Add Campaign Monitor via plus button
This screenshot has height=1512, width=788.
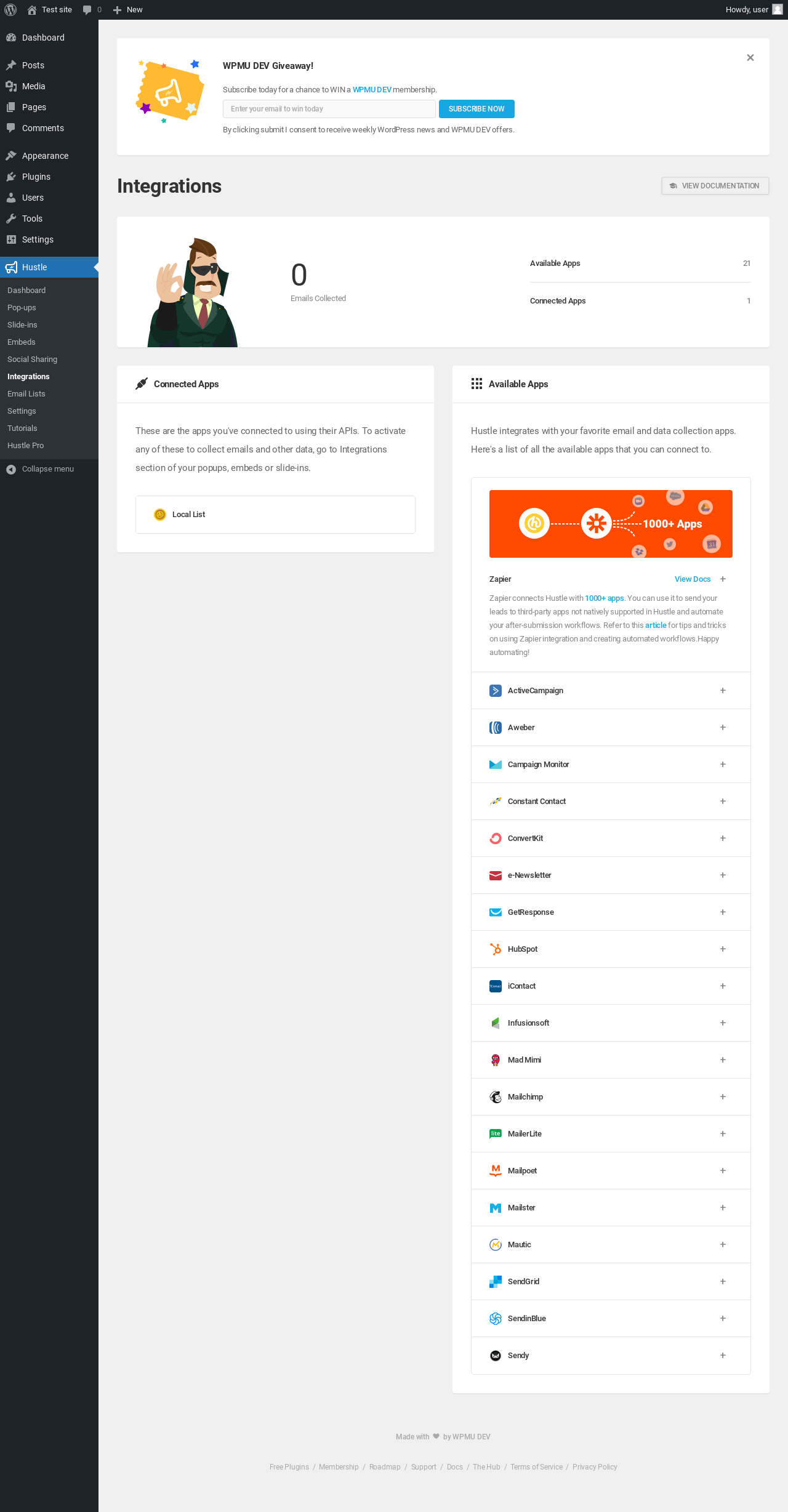point(723,765)
